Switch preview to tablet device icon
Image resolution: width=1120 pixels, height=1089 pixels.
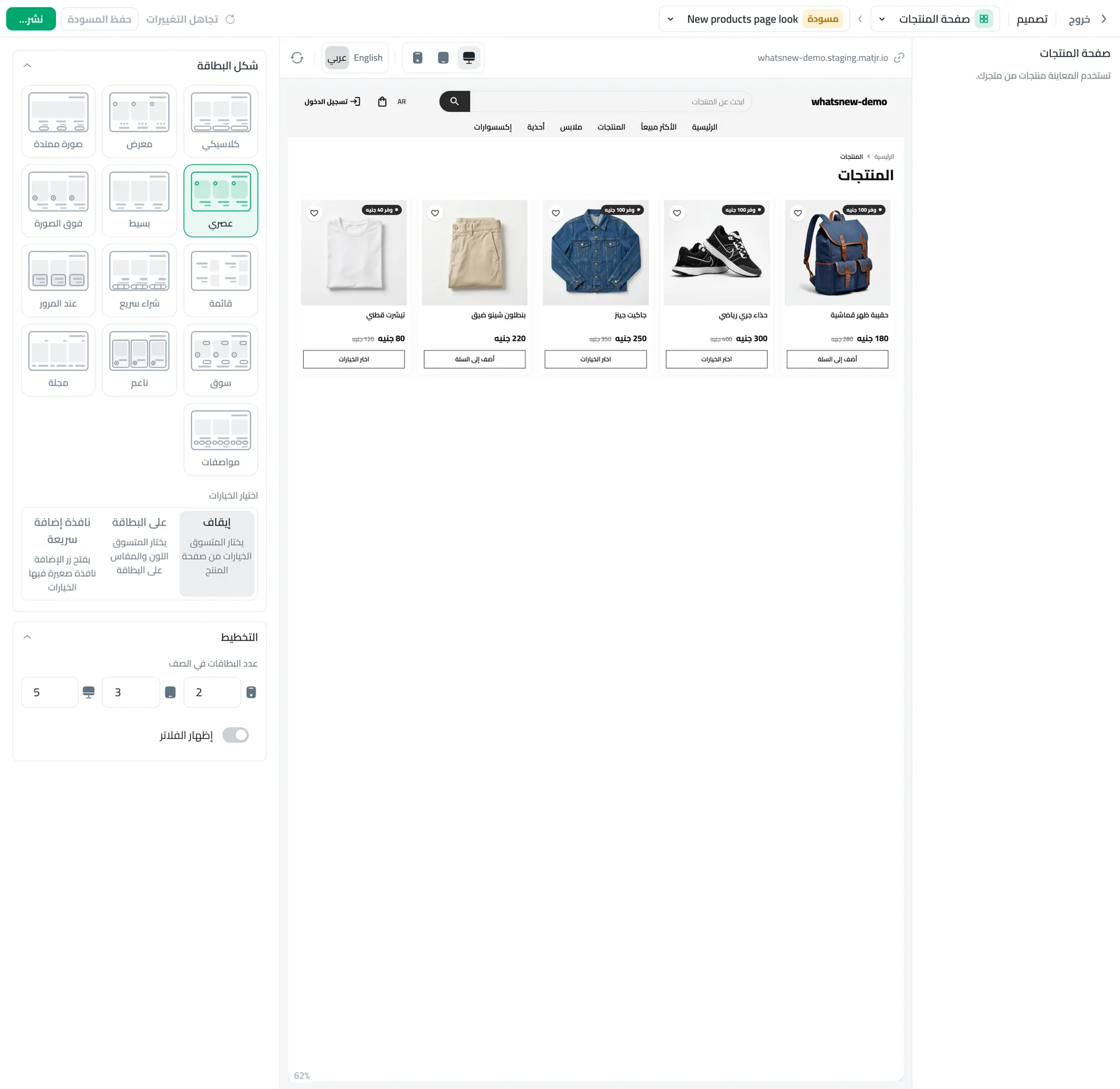tap(443, 58)
